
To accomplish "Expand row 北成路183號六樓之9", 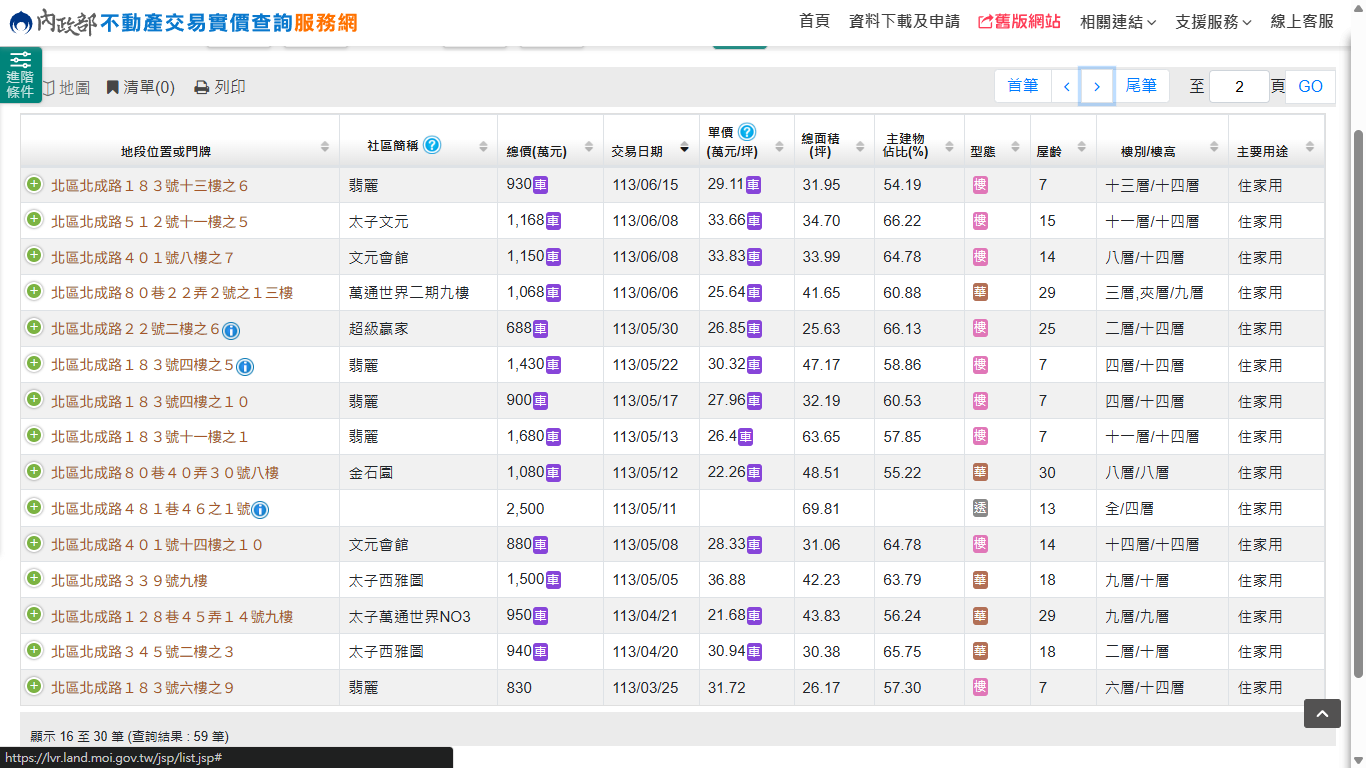I will (34, 687).
